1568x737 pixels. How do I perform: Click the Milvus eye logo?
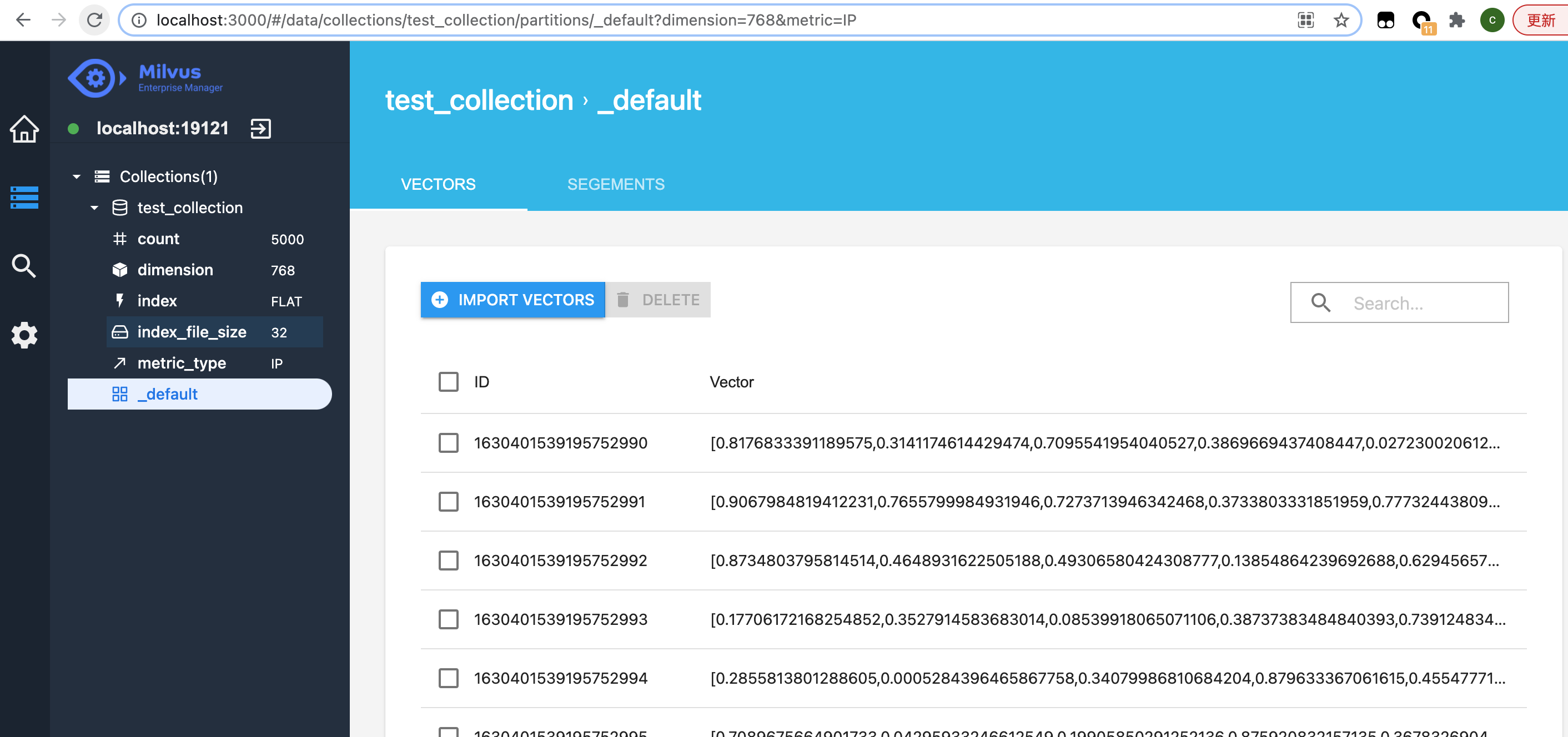pos(97,78)
